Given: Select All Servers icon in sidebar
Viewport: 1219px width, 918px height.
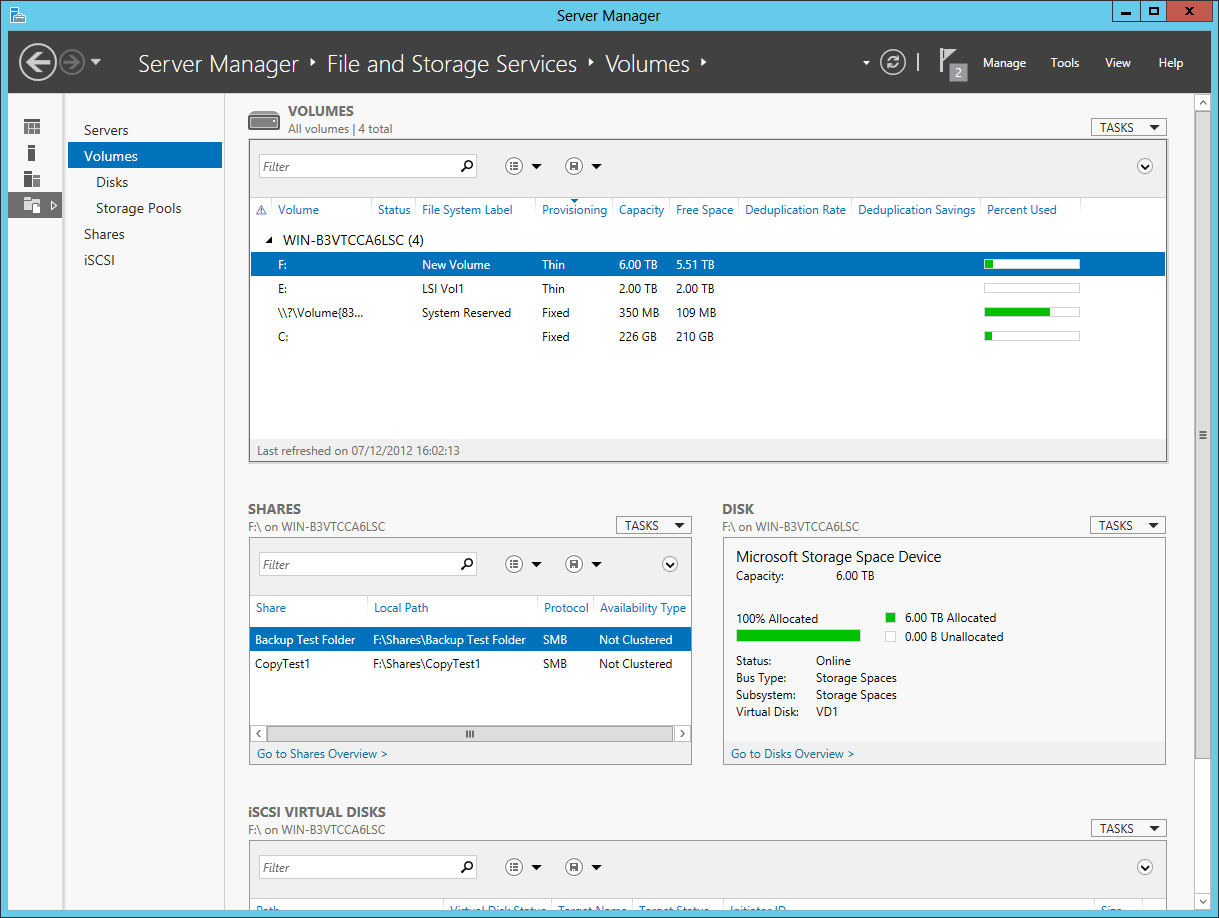Looking at the screenshot, I should [x=32, y=179].
